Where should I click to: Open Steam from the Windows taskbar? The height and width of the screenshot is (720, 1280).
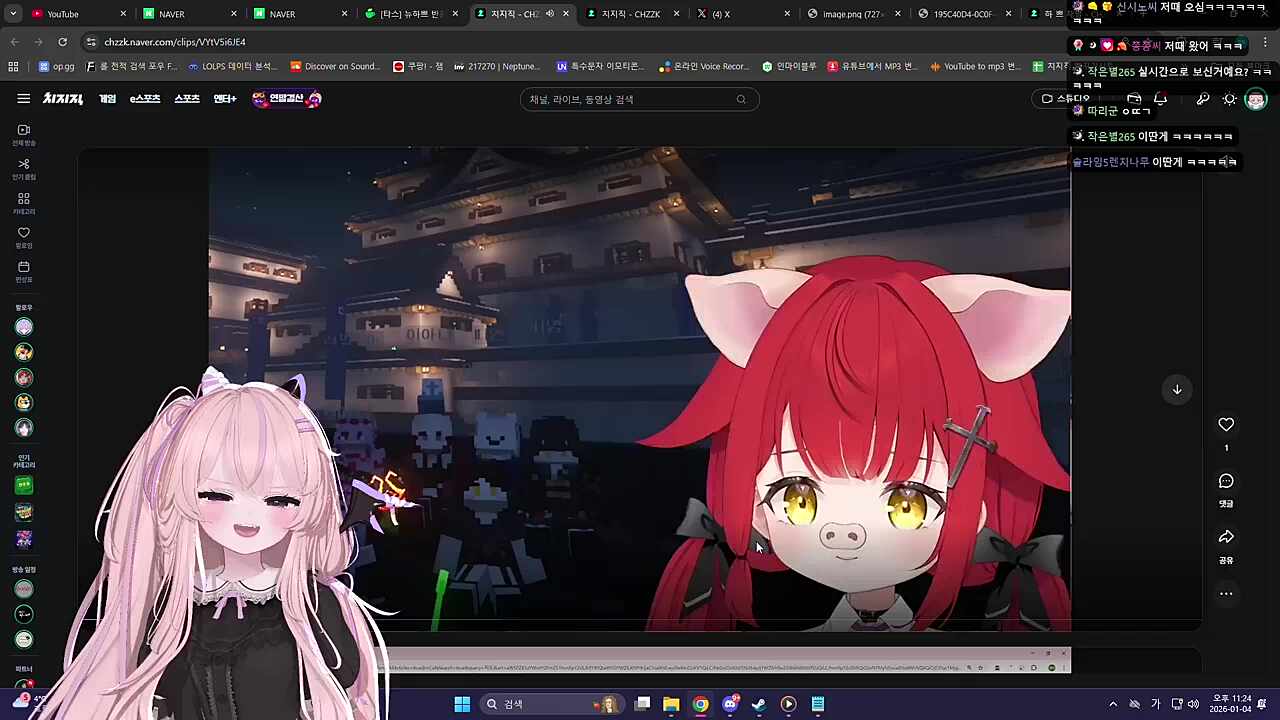click(x=759, y=704)
